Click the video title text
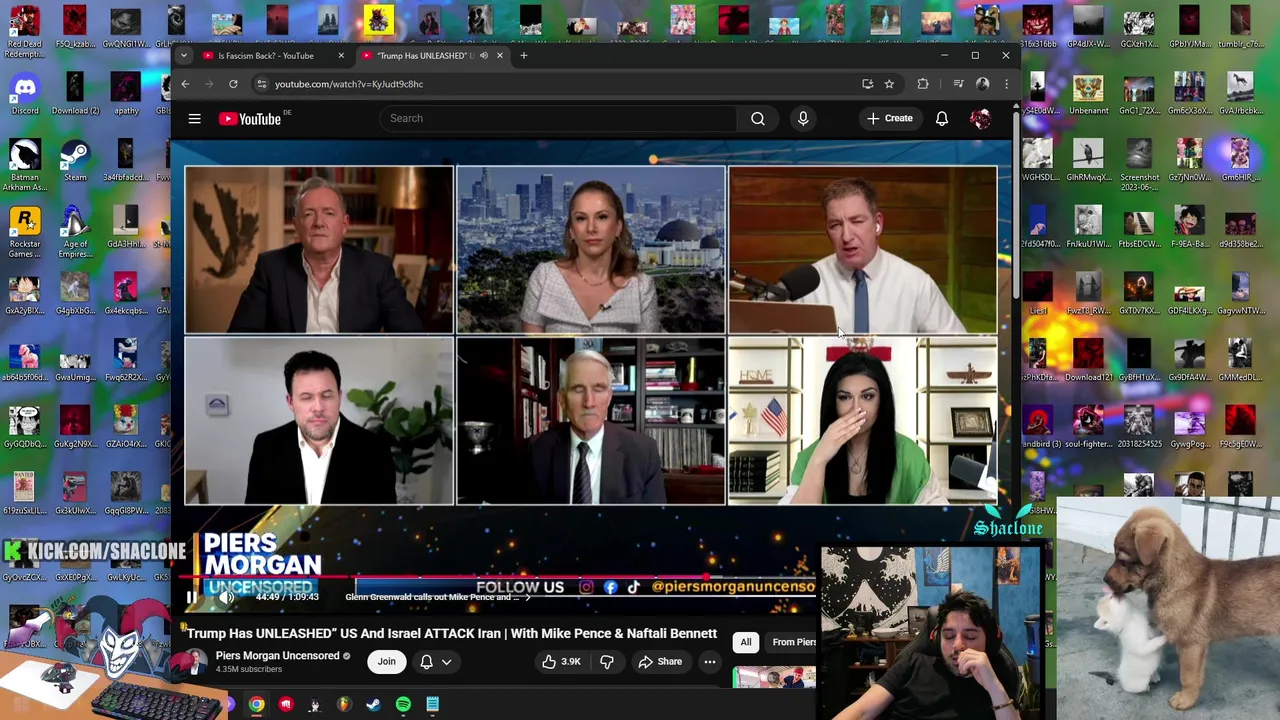The width and height of the screenshot is (1280, 720). click(x=451, y=633)
